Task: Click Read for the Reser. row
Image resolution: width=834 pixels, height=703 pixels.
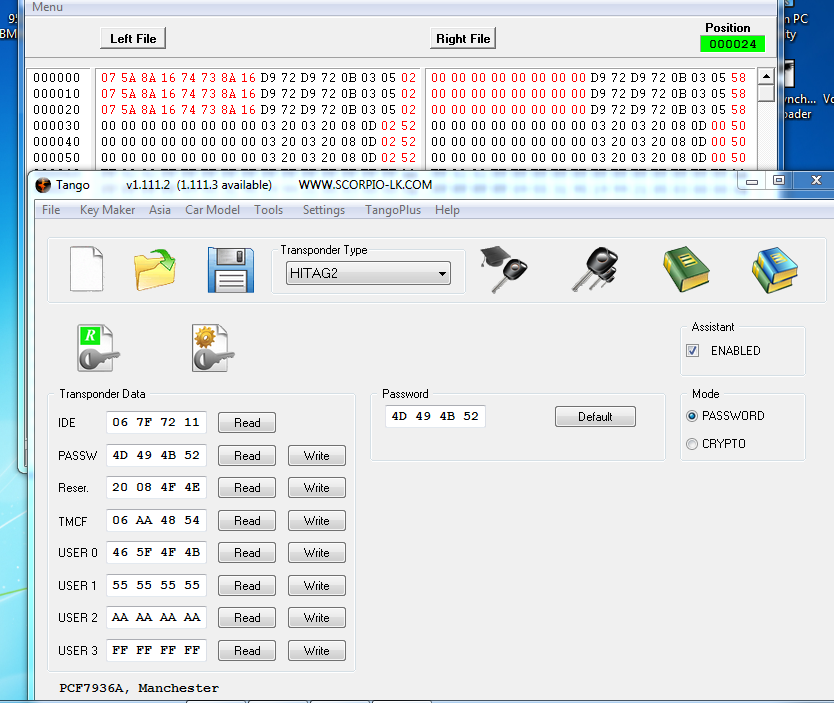Action: (x=247, y=488)
